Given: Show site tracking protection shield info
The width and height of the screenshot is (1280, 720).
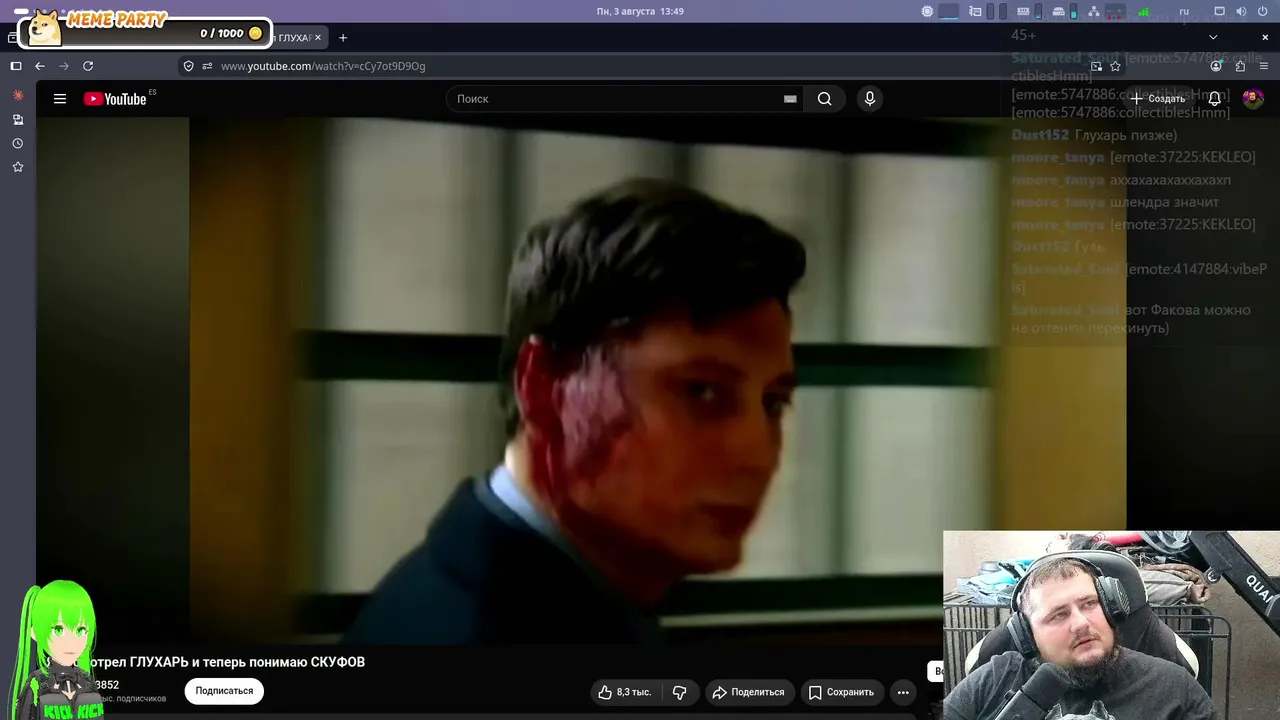Looking at the screenshot, I should click(x=188, y=66).
